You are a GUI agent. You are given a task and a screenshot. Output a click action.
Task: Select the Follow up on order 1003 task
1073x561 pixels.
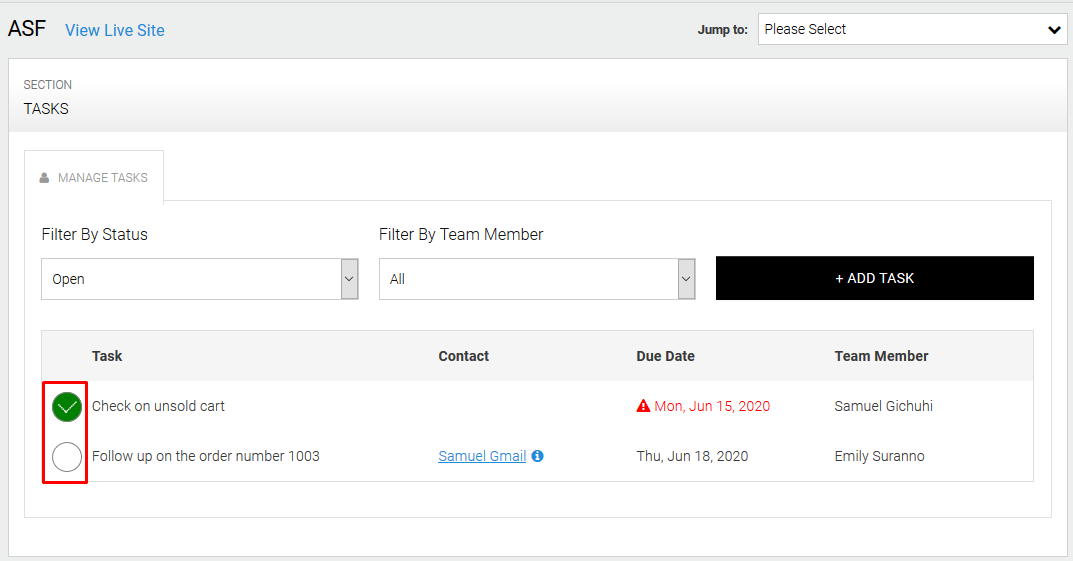pyautogui.click(x=206, y=456)
